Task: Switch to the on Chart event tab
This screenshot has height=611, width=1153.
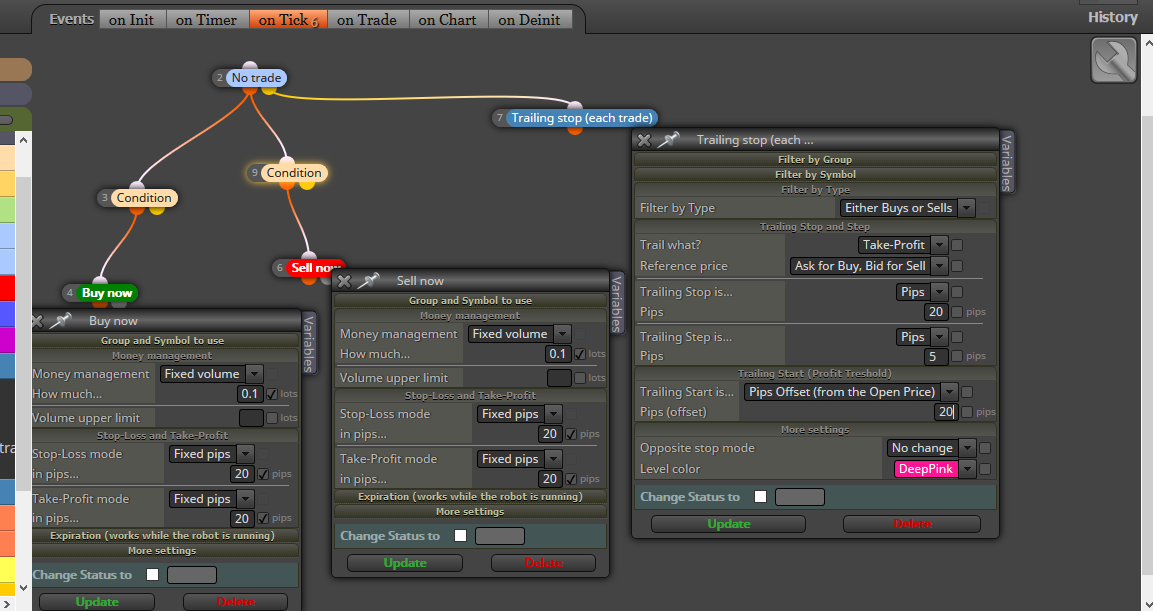Action: coord(448,20)
